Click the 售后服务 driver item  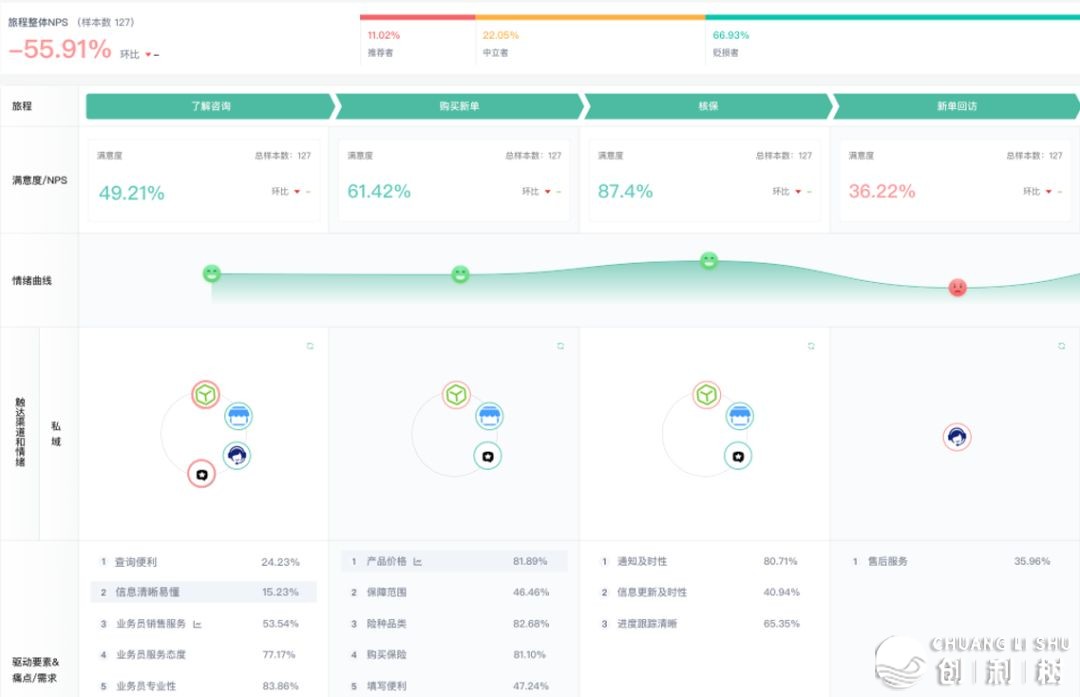[x=888, y=561]
